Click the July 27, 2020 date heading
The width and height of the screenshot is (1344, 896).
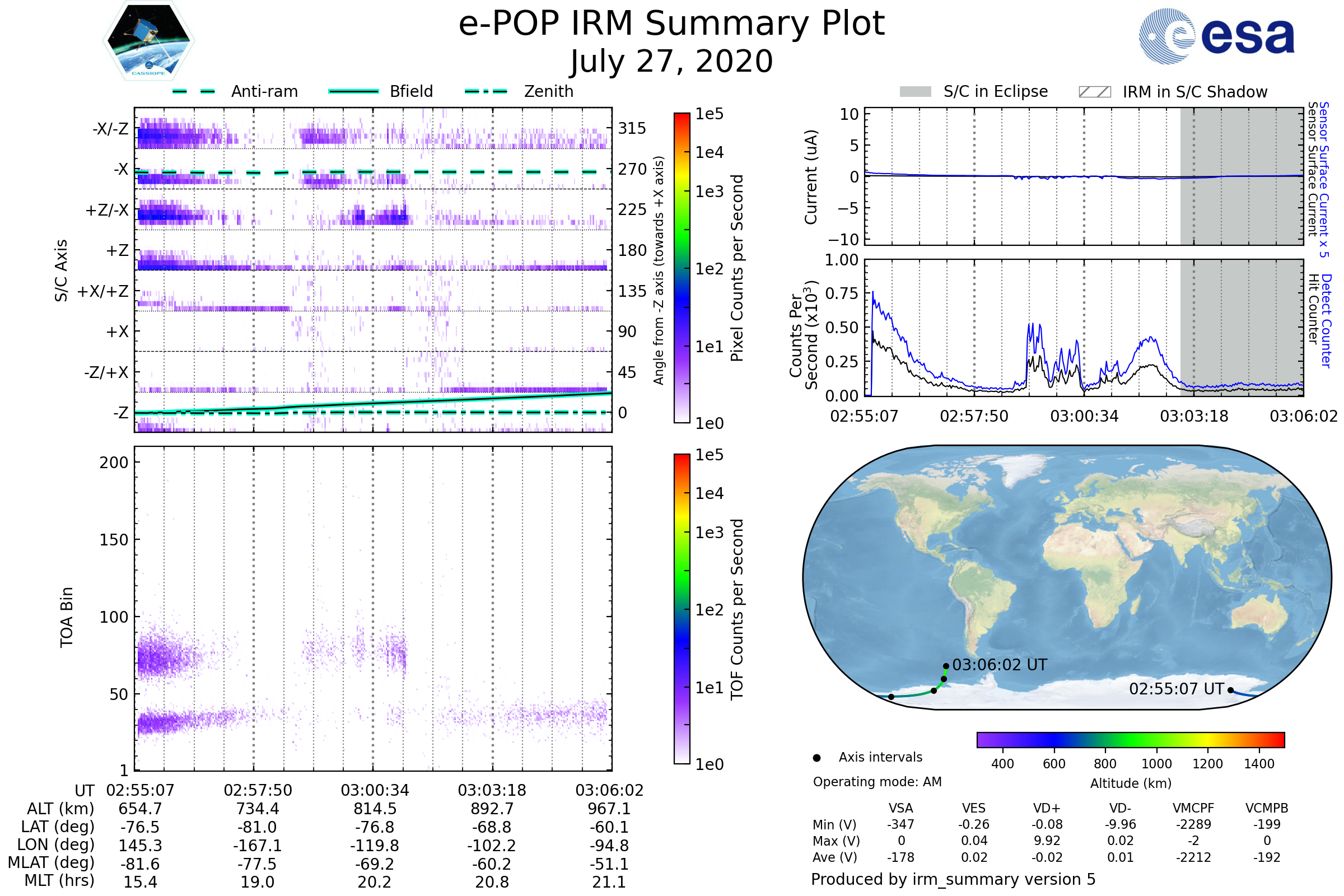671,61
